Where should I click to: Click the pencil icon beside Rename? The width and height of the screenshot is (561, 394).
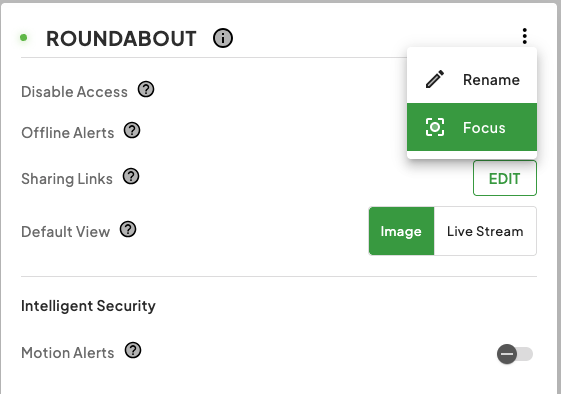pos(435,79)
